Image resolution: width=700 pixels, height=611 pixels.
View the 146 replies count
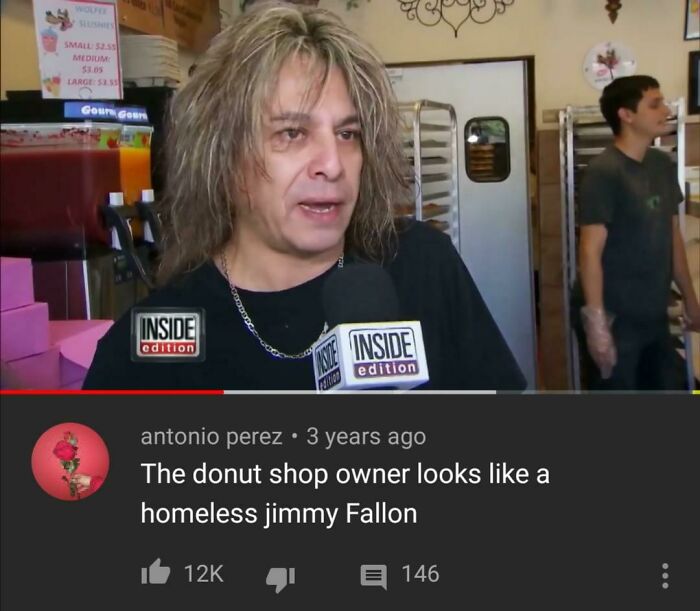(x=421, y=574)
